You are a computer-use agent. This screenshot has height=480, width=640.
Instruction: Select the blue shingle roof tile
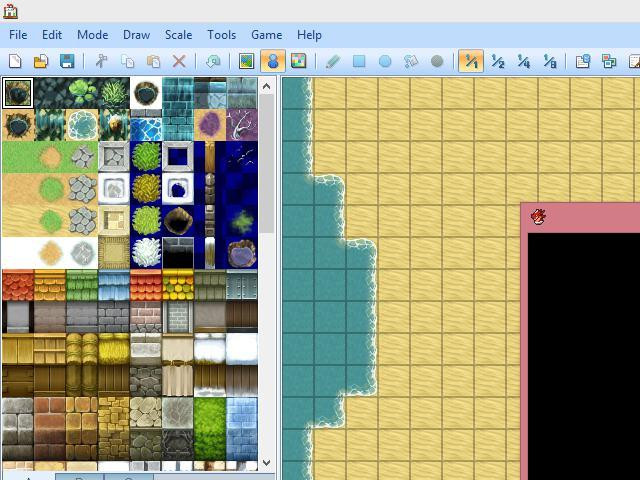(x=114, y=285)
